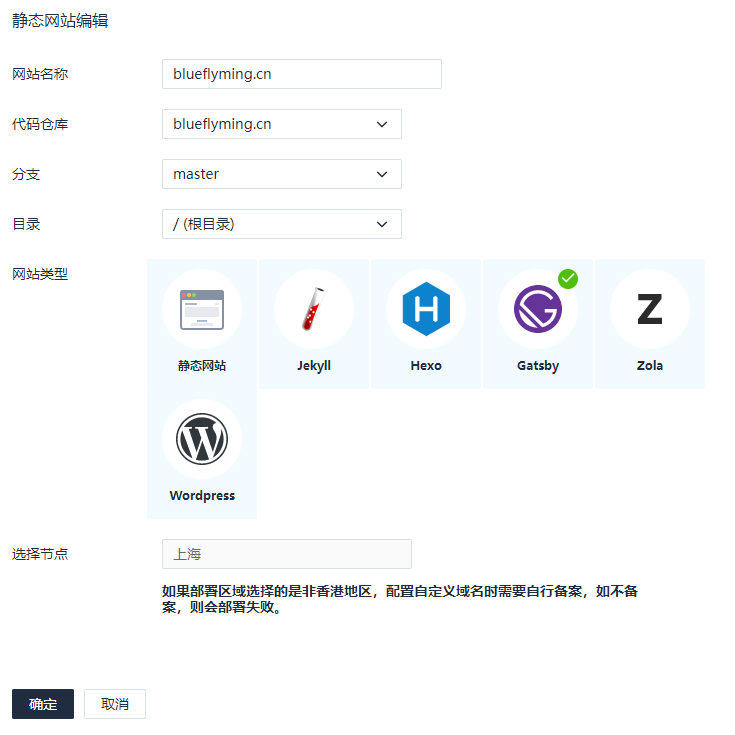Click the 分支 field label
The image size is (735, 735).
point(26,174)
